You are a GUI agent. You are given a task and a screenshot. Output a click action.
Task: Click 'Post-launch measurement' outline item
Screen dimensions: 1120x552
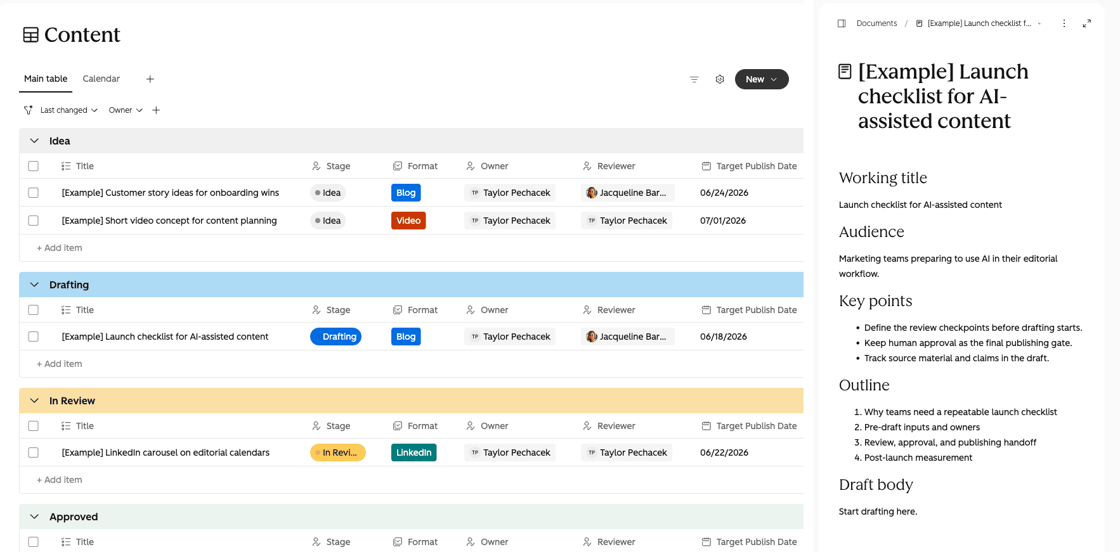pos(918,458)
